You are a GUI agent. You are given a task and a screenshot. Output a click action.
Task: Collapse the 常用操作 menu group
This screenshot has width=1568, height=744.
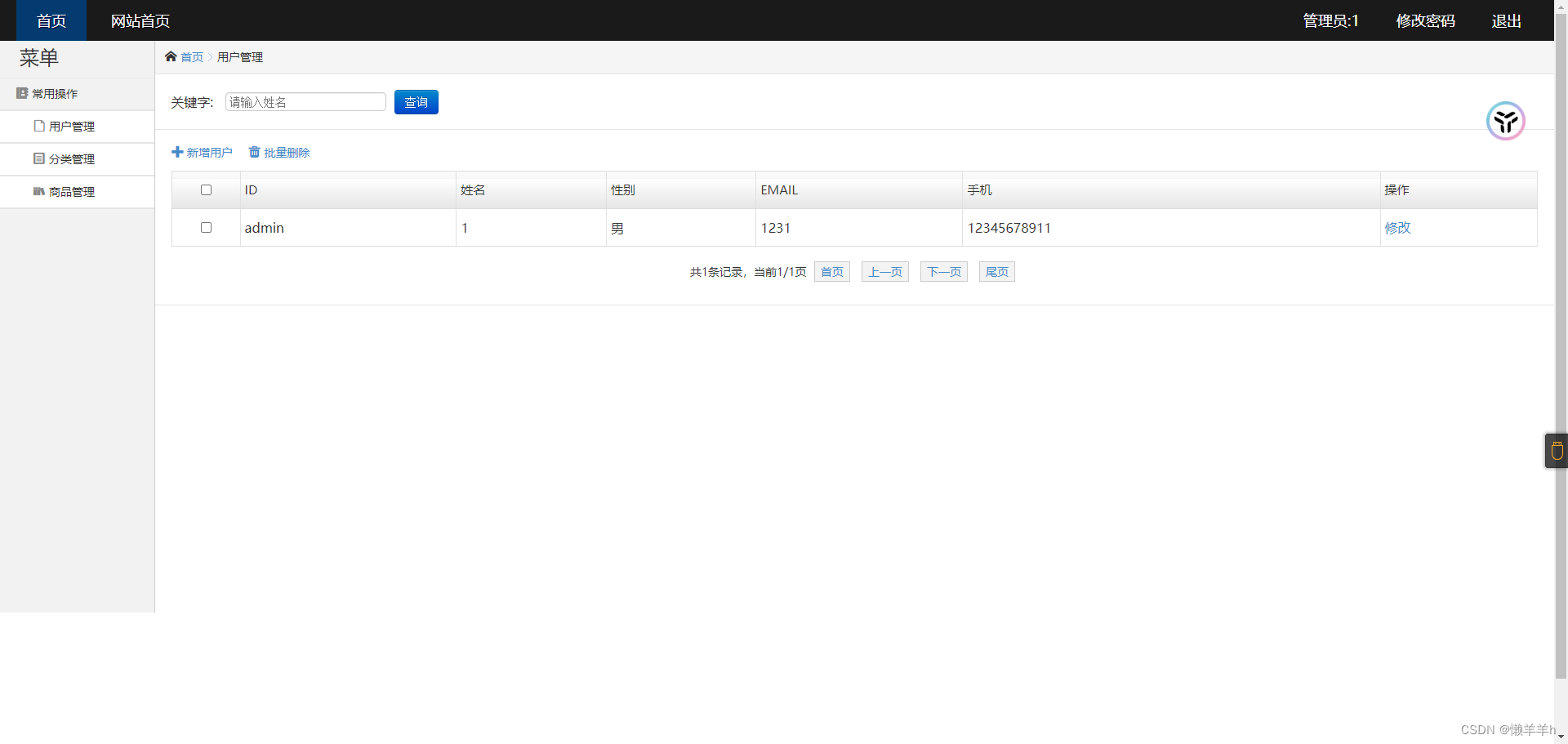click(78, 94)
